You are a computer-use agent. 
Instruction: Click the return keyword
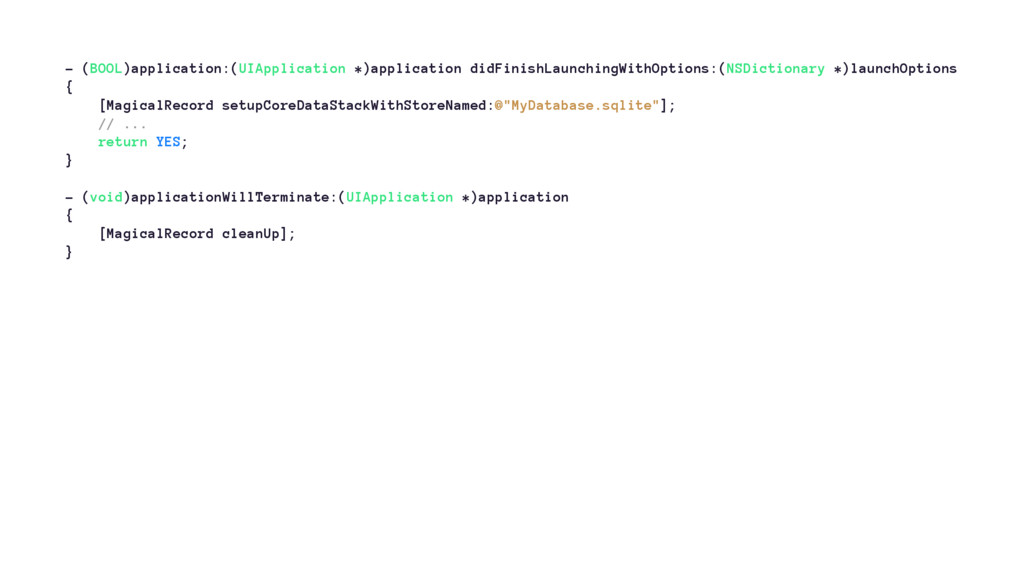coord(122,142)
